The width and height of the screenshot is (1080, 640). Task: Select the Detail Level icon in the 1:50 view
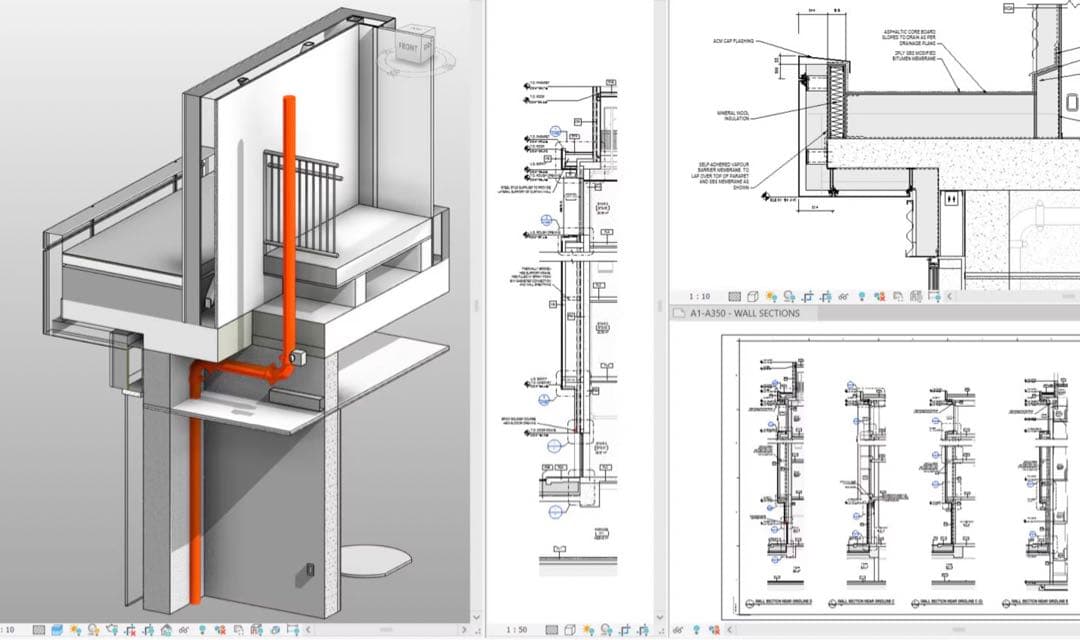pos(551,632)
